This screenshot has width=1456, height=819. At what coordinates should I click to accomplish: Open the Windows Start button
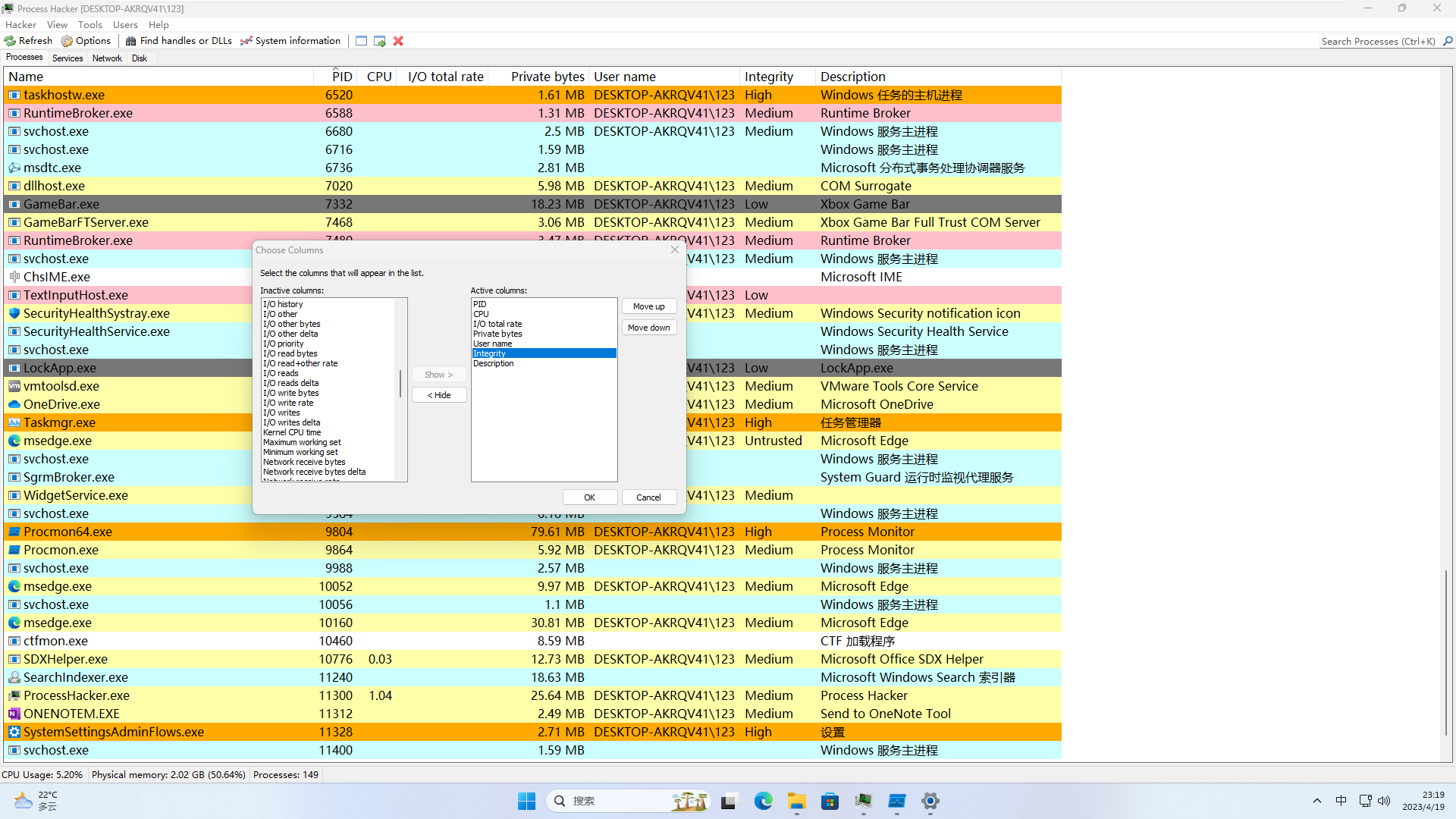(x=526, y=801)
